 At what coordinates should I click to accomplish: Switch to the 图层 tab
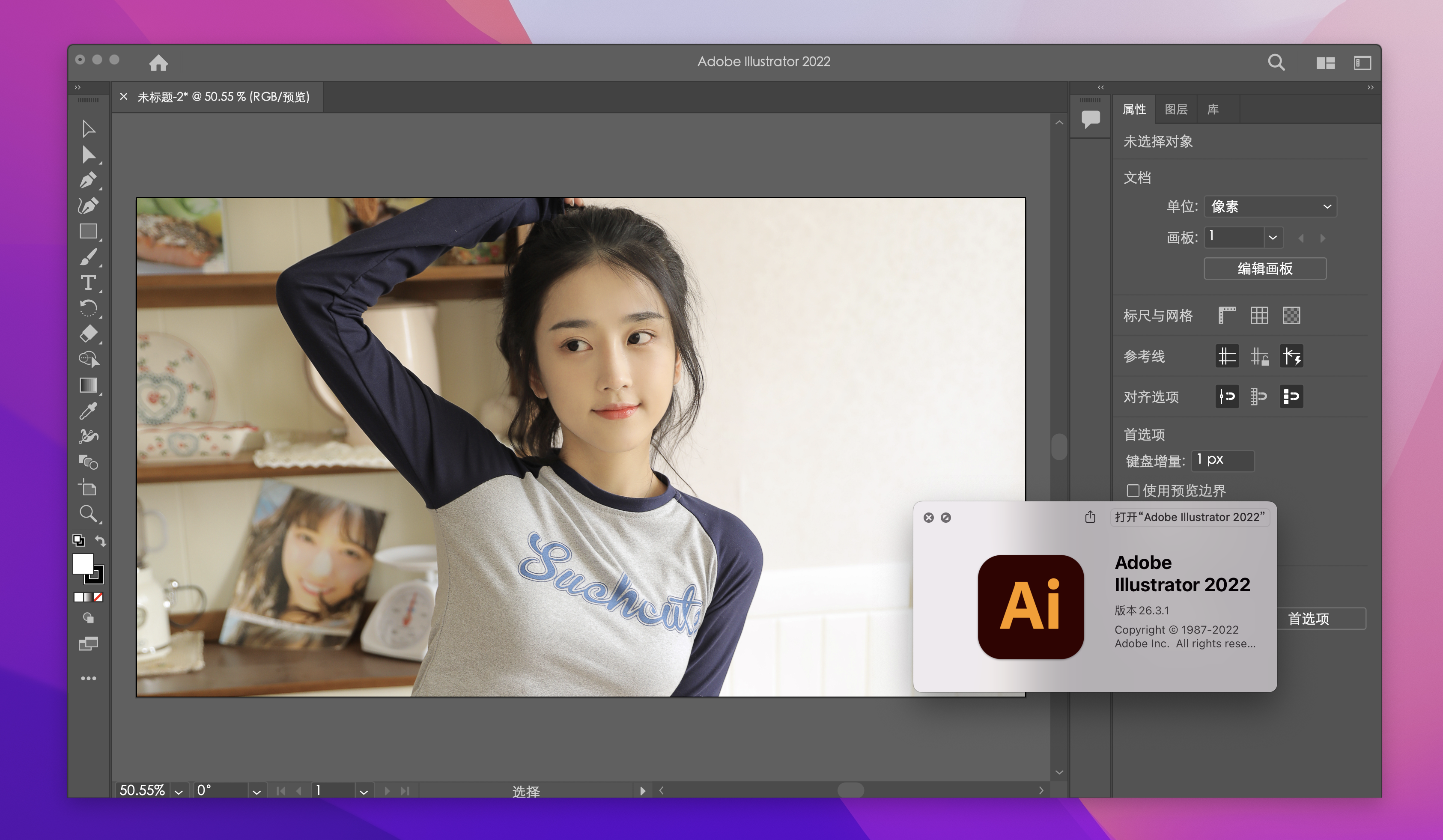click(x=1175, y=109)
